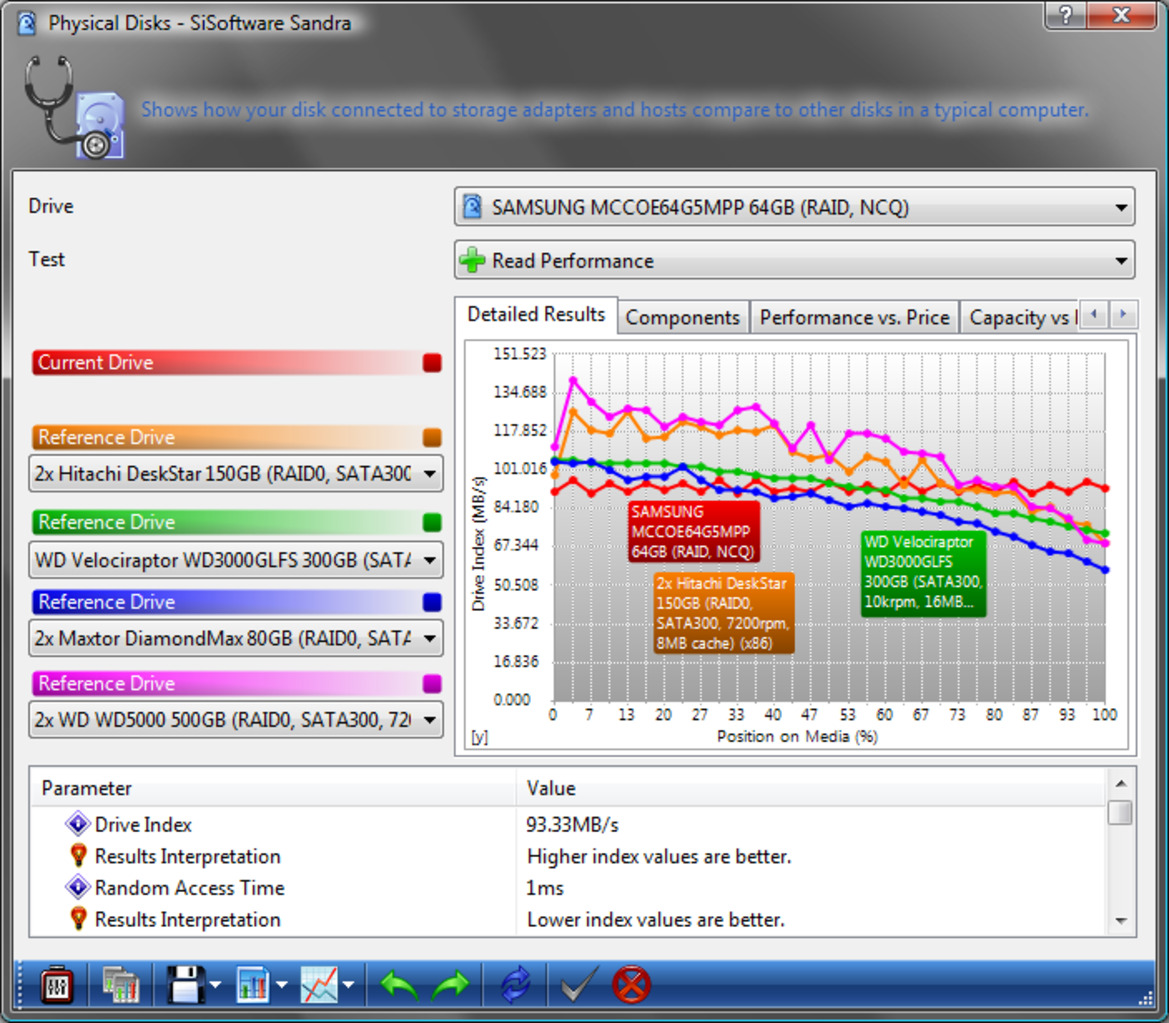Click the results list scroll up arrow
The image size is (1169, 1023).
[1121, 783]
